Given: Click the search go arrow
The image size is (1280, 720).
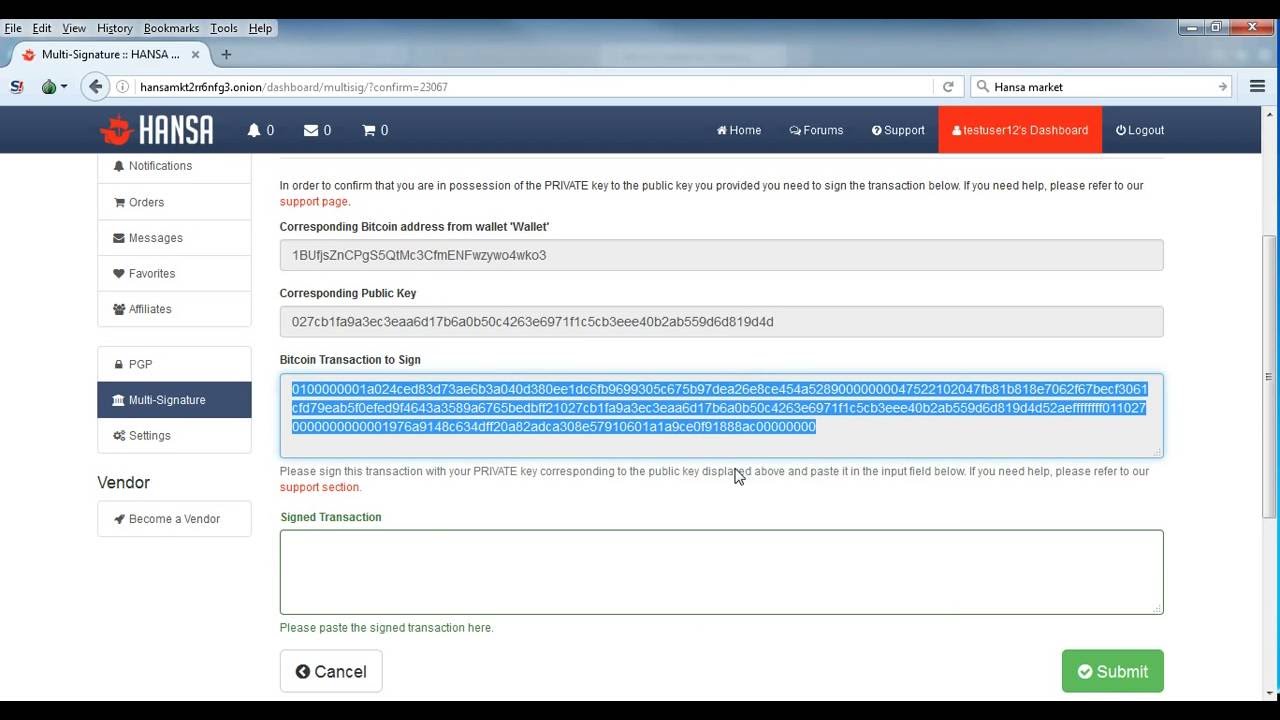Looking at the screenshot, I should tap(1222, 87).
